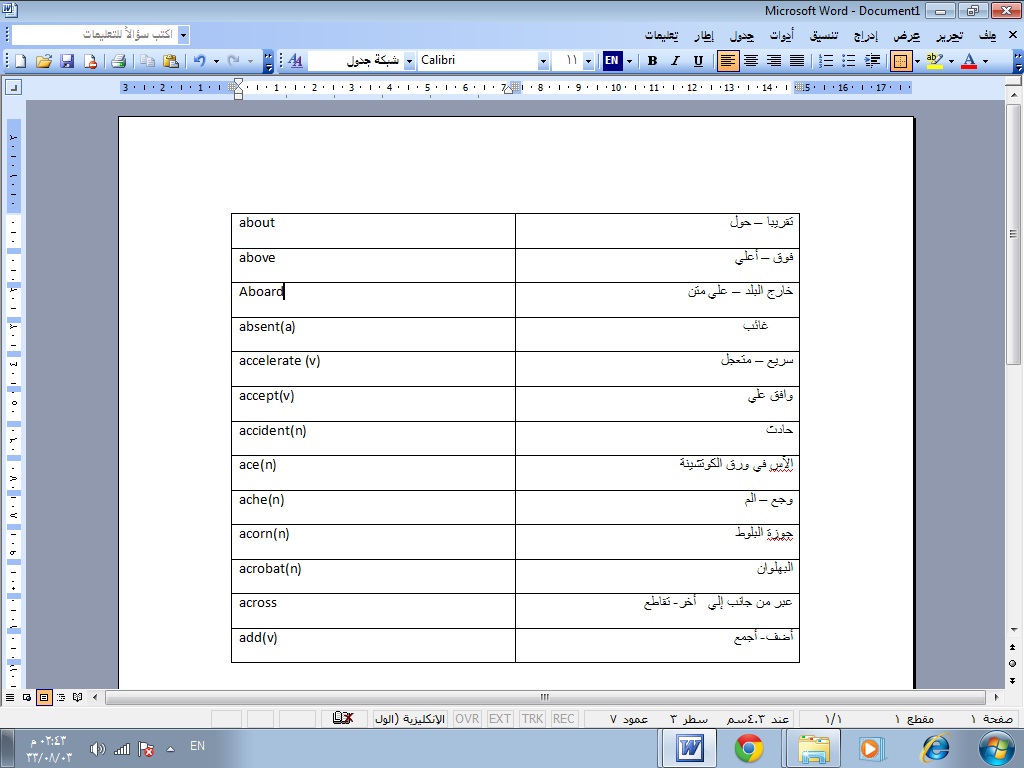Open the إدراج (Insert) menu
This screenshot has width=1024, height=768.
865,35
